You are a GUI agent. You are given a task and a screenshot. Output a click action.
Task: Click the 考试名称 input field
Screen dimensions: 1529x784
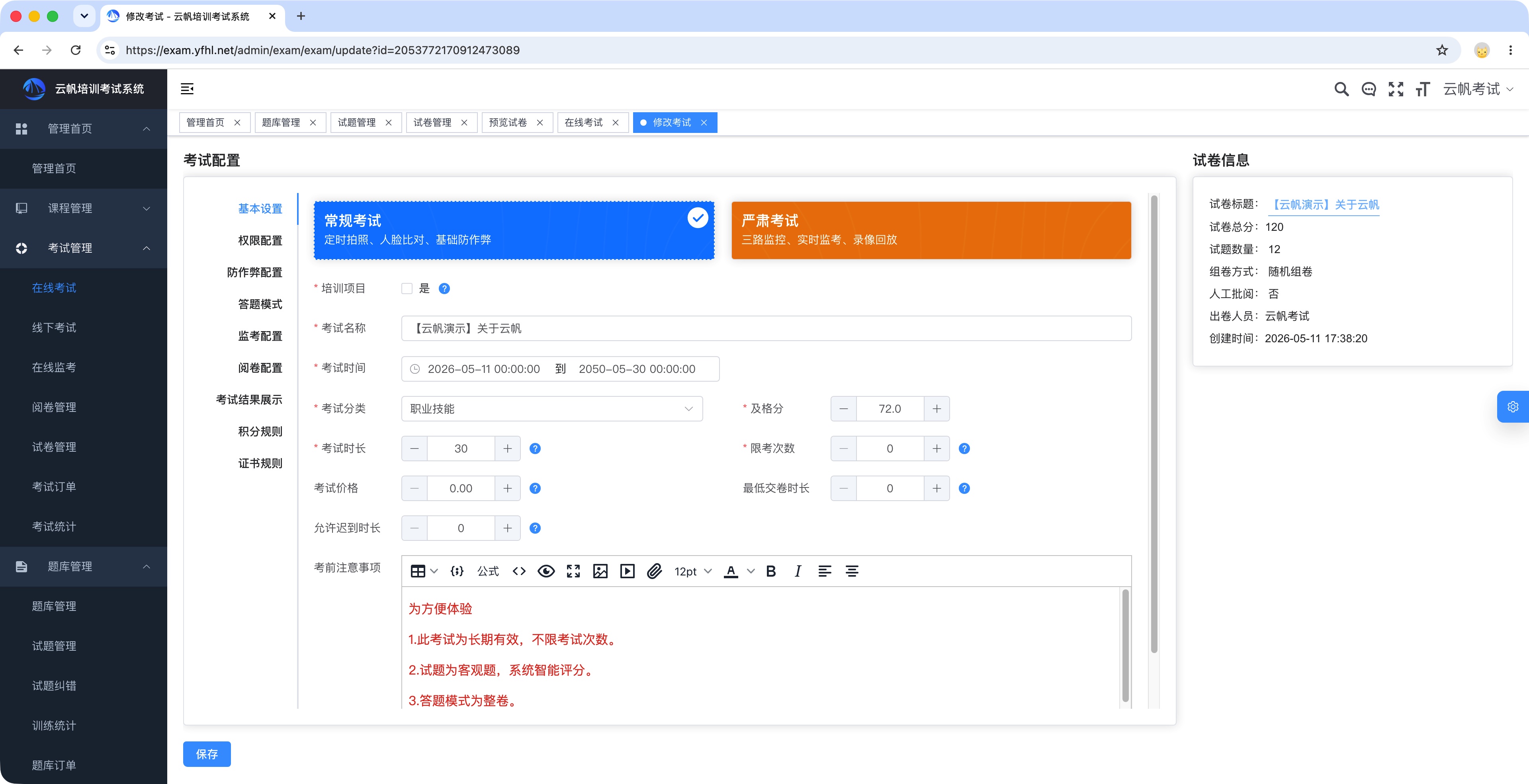[766, 328]
